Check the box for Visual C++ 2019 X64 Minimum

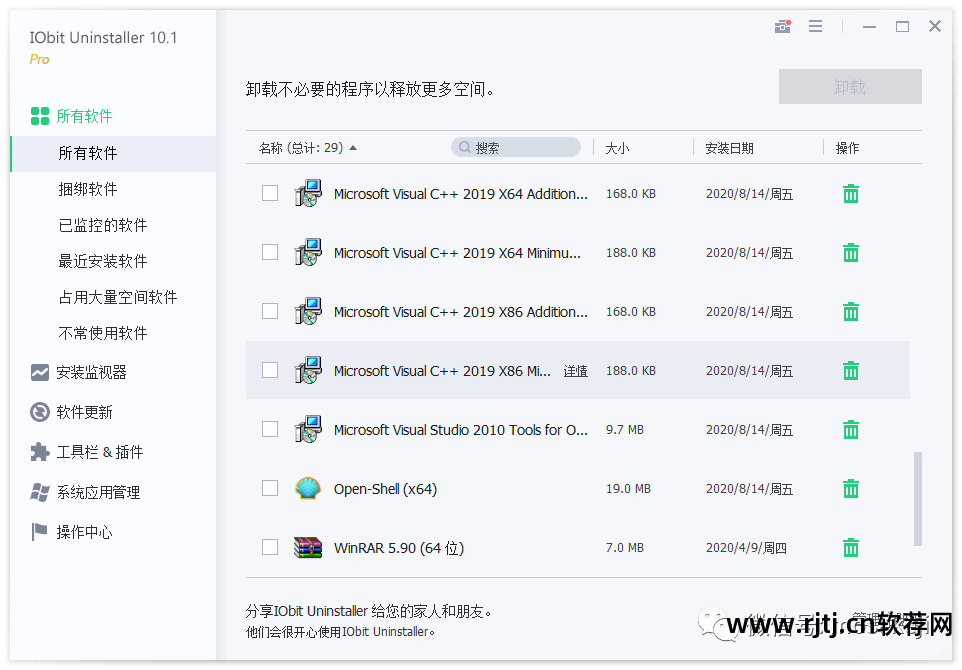click(270, 252)
